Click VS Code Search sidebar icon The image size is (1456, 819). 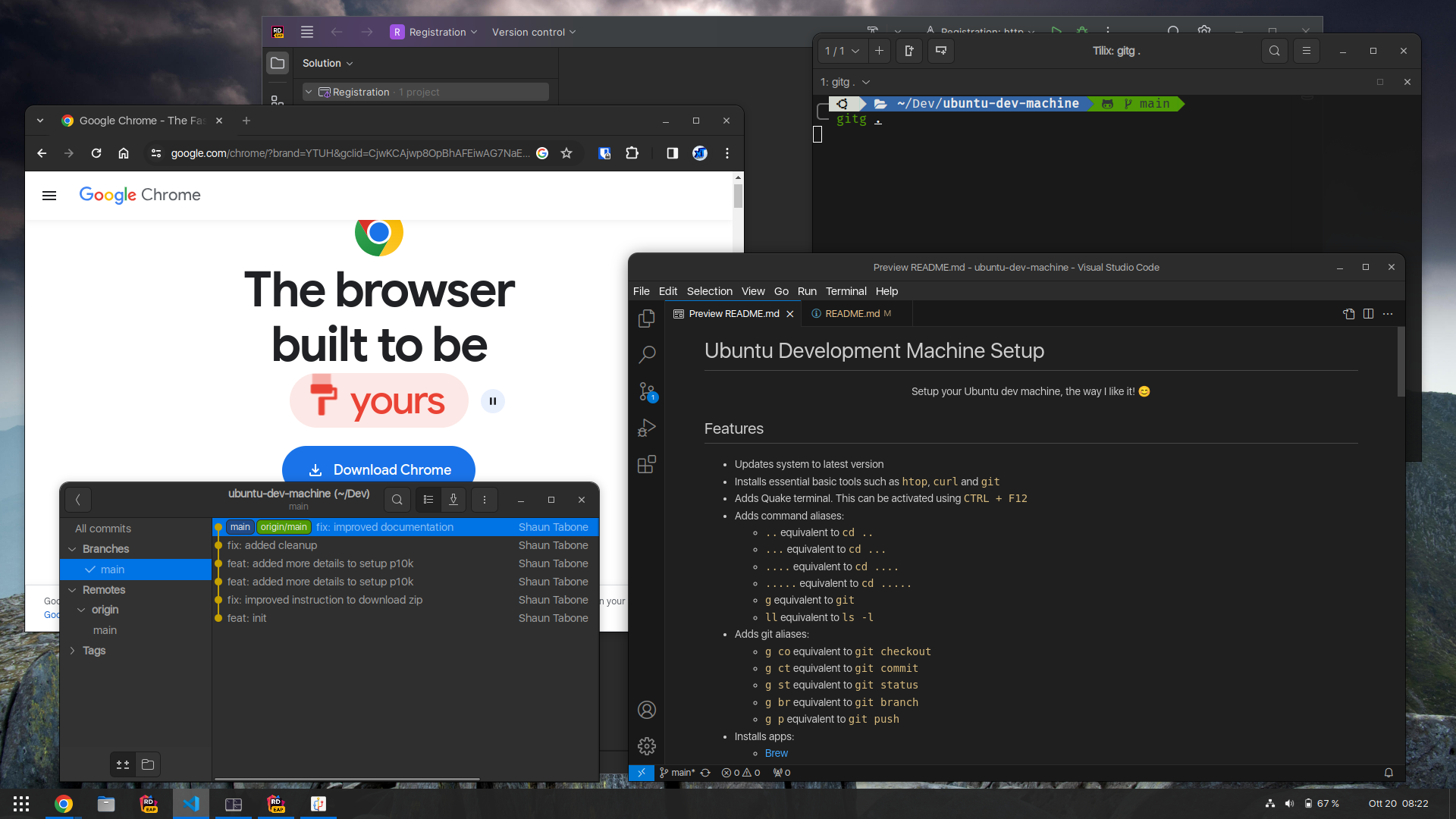[647, 354]
